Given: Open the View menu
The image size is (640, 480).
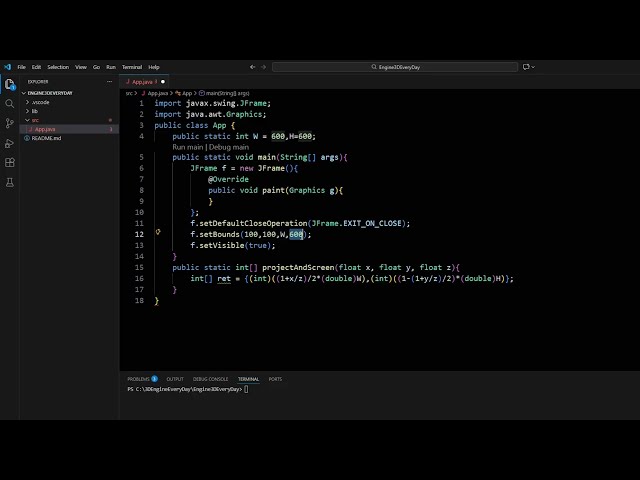Looking at the screenshot, I should (x=81, y=67).
